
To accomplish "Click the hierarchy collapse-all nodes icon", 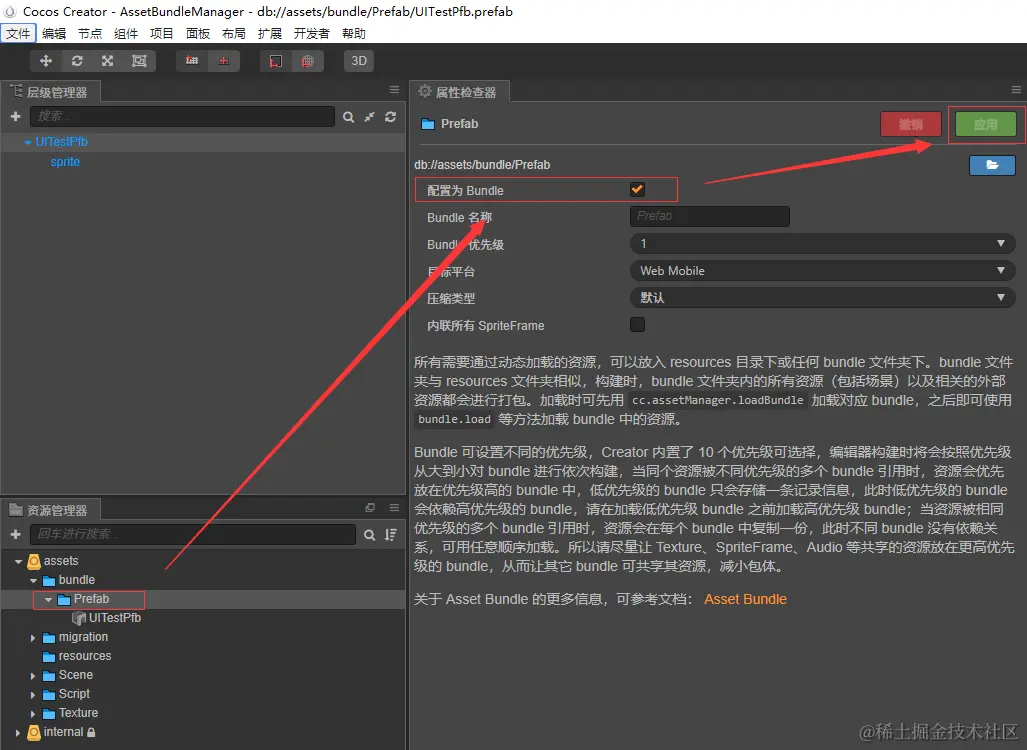I will click(x=369, y=117).
